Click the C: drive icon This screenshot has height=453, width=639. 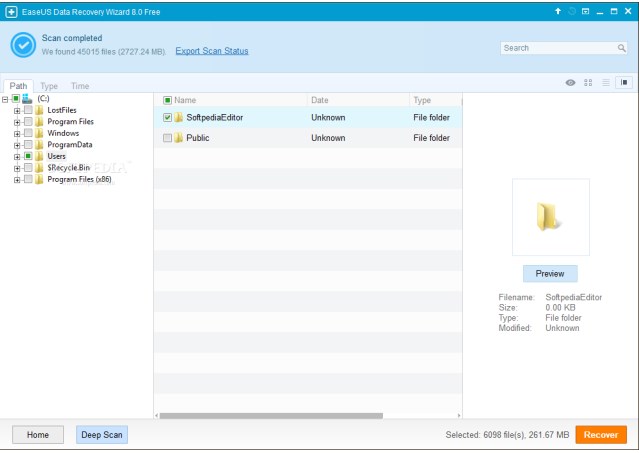click(x=27, y=99)
